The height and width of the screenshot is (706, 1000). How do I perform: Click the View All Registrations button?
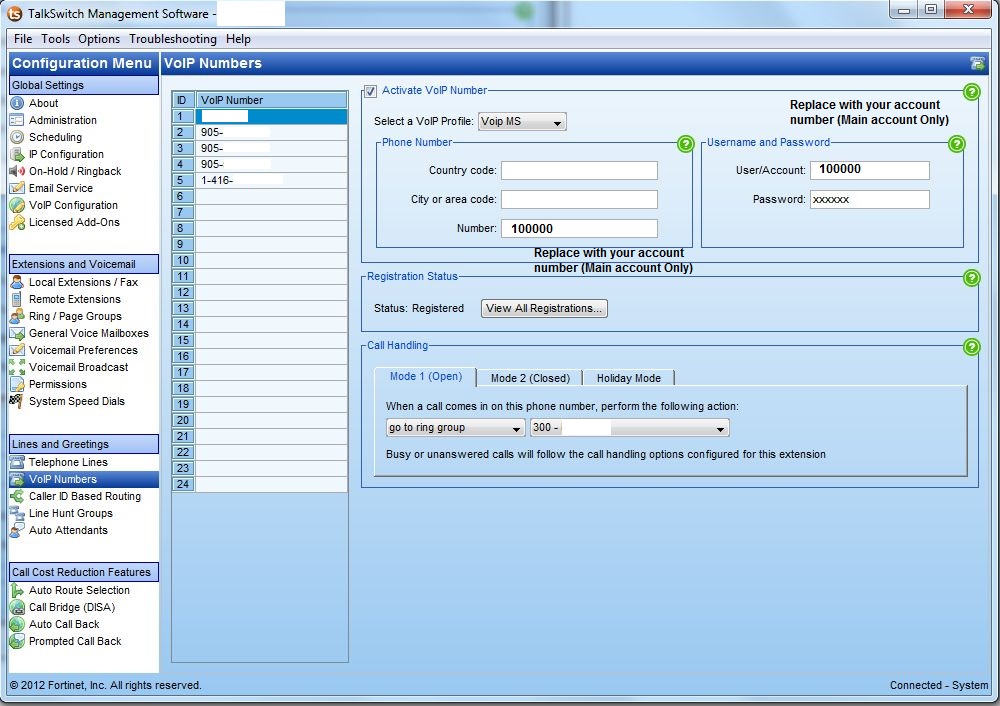pyautogui.click(x=544, y=308)
